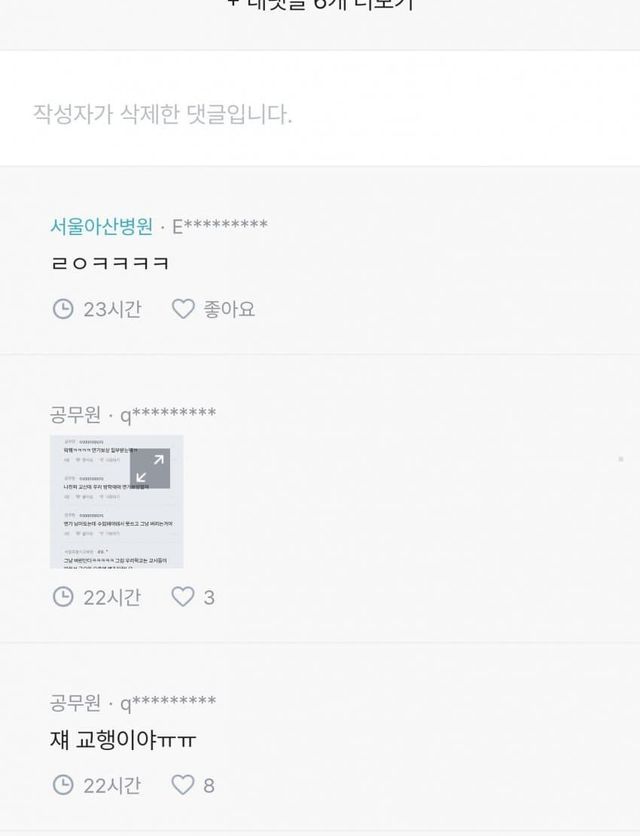Tap the 좋아요 label
Screen dimensions: 640x836
(x=229, y=309)
